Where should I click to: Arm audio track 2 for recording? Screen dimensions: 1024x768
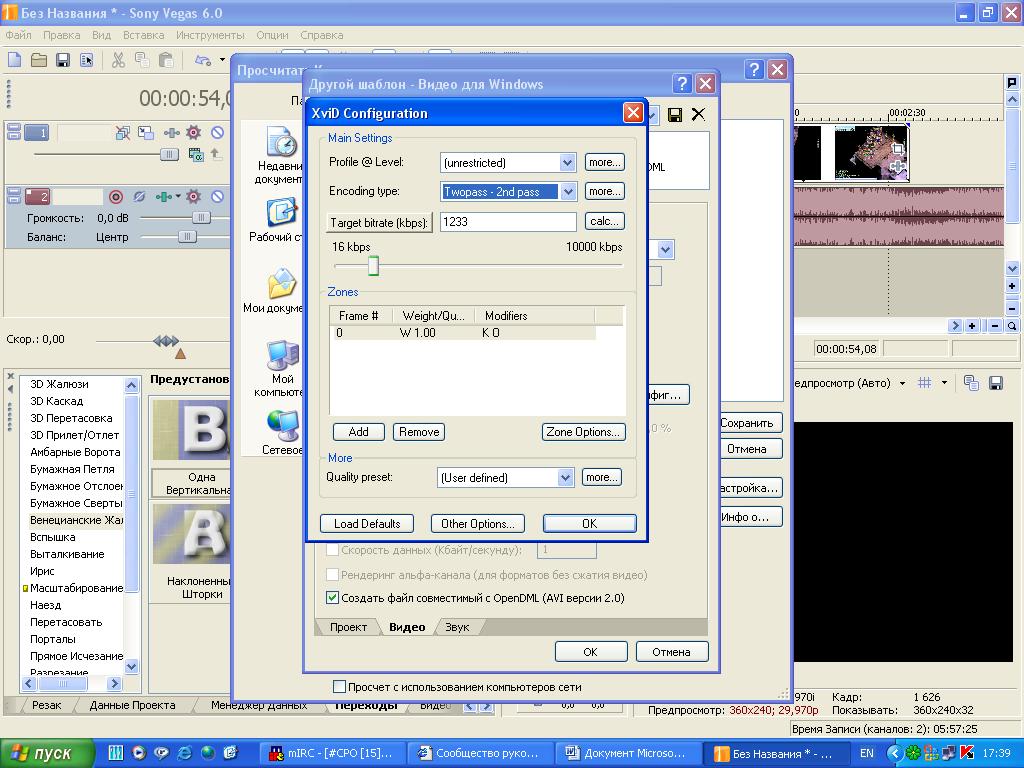point(116,196)
